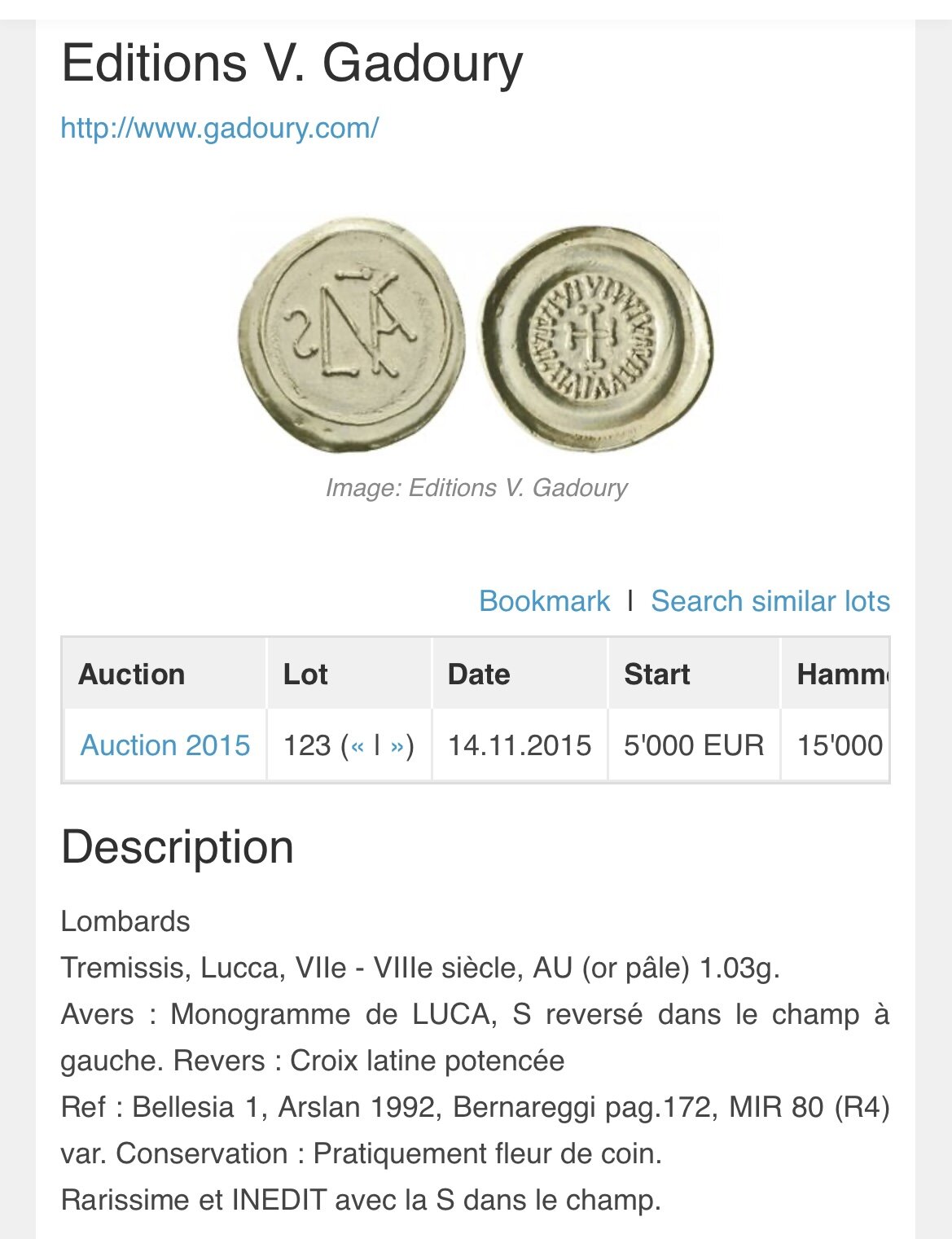Click the Description section heading

pyautogui.click(x=177, y=847)
